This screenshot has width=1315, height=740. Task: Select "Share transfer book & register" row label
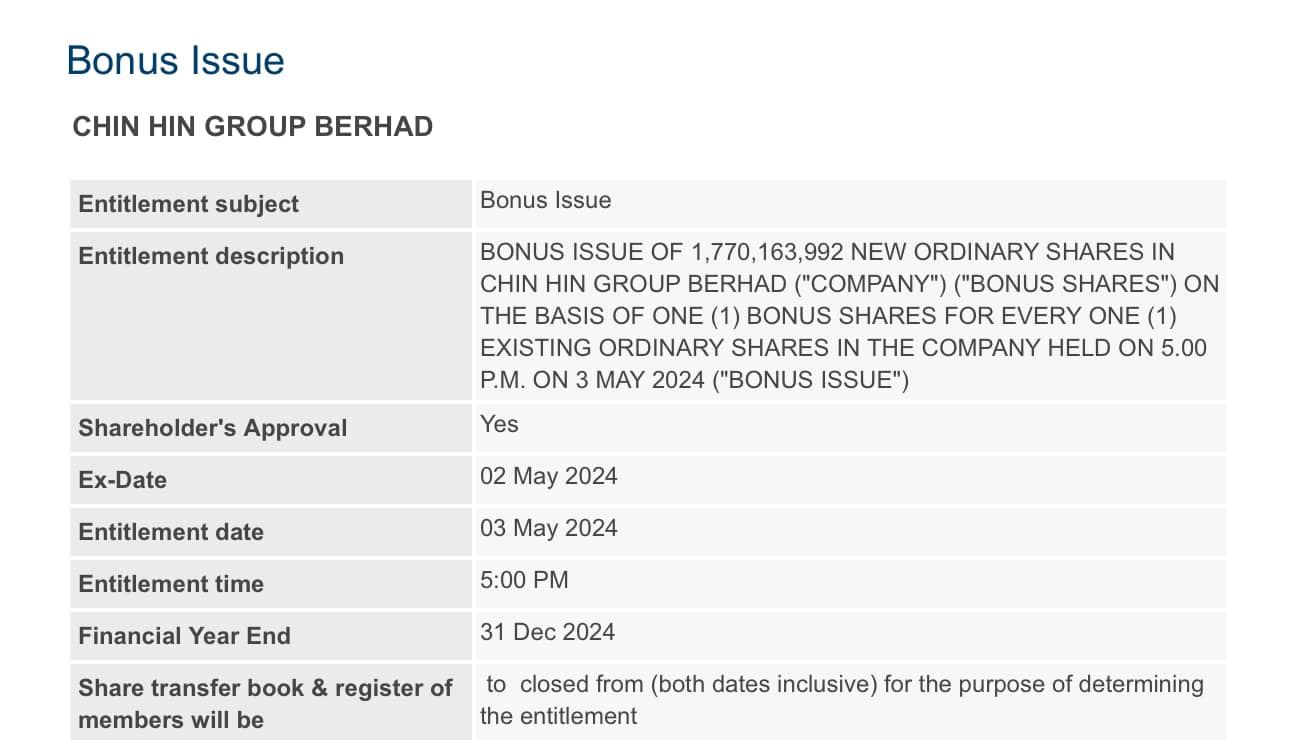pyautogui.click(x=265, y=688)
